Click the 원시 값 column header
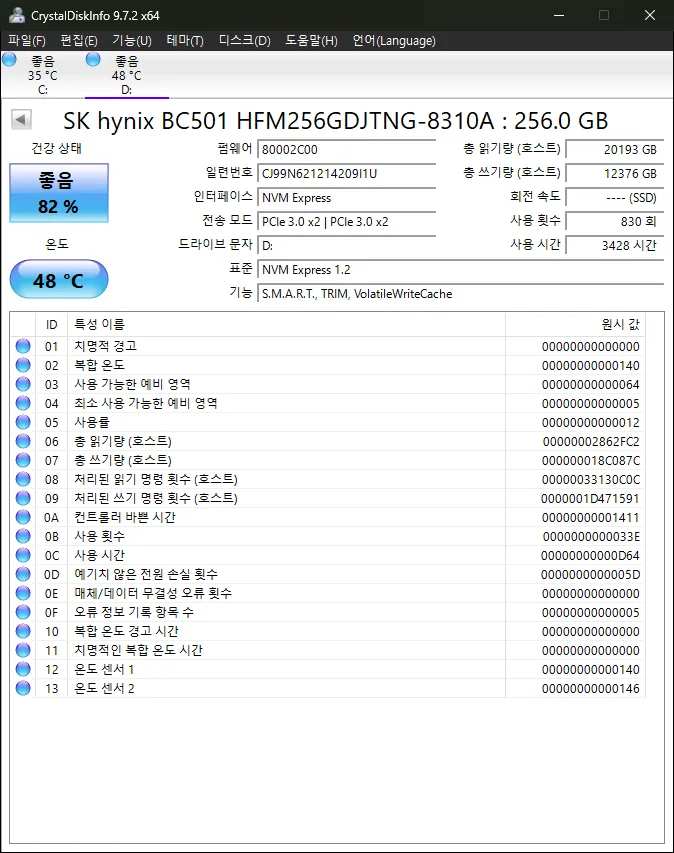 coord(576,324)
